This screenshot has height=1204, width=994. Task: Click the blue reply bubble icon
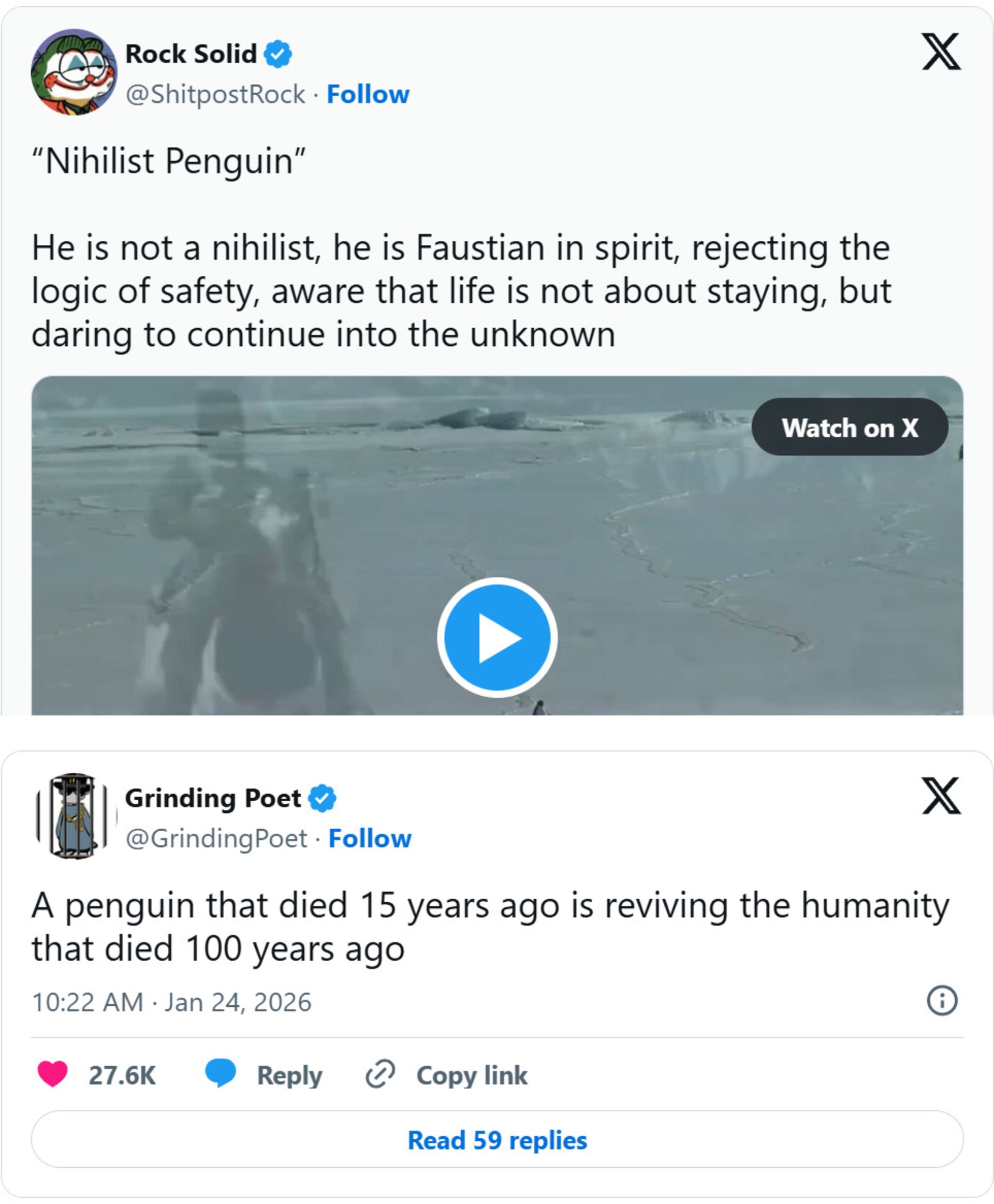[x=221, y=1073]
